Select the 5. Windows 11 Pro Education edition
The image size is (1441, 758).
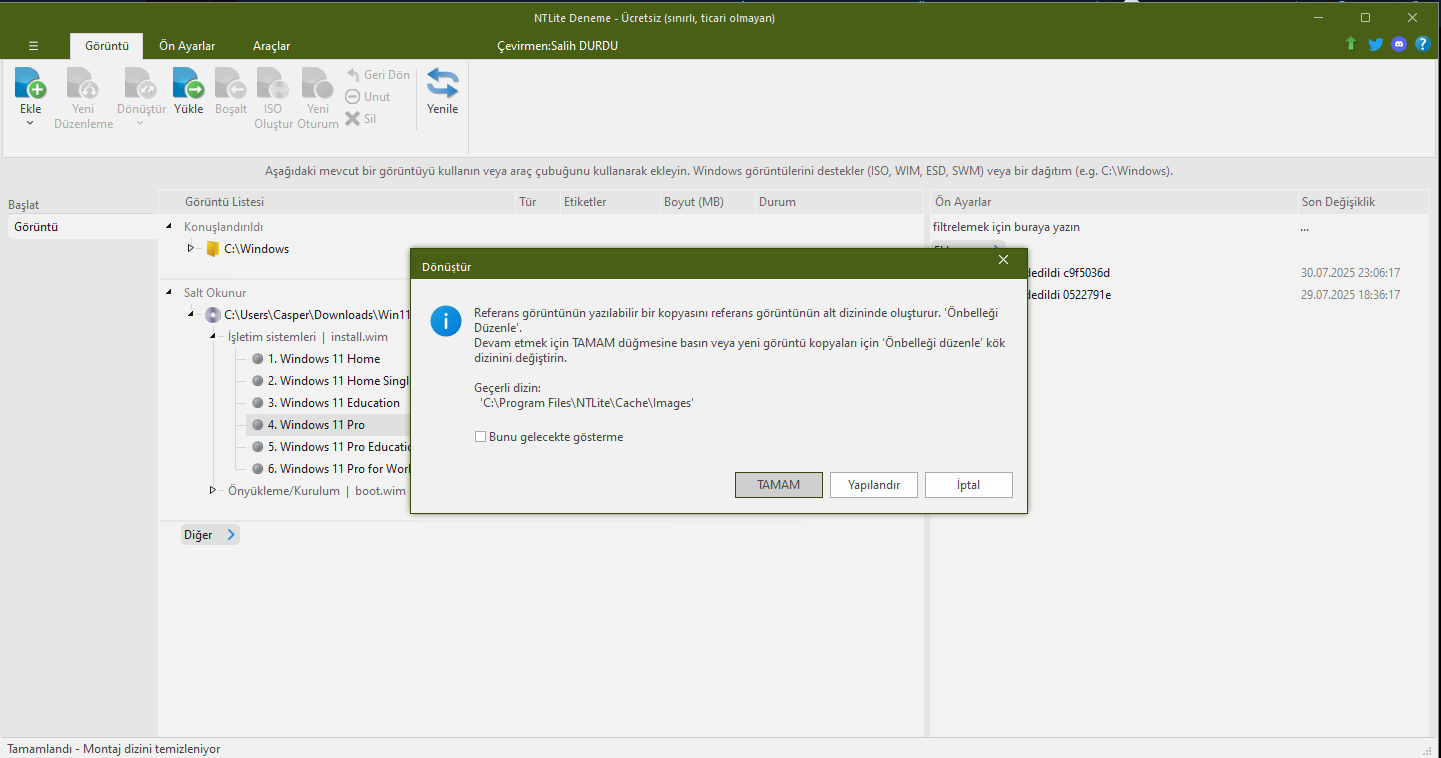(338, 447)
